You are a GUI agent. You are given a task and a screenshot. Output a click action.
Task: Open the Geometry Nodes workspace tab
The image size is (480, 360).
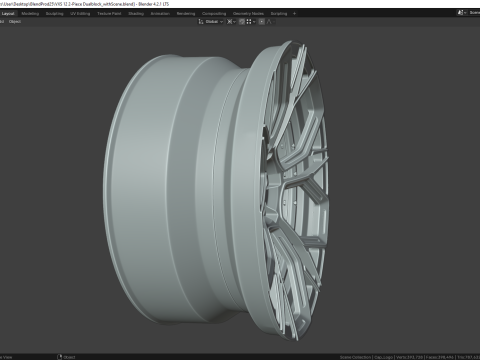click(x=248, y=14)
